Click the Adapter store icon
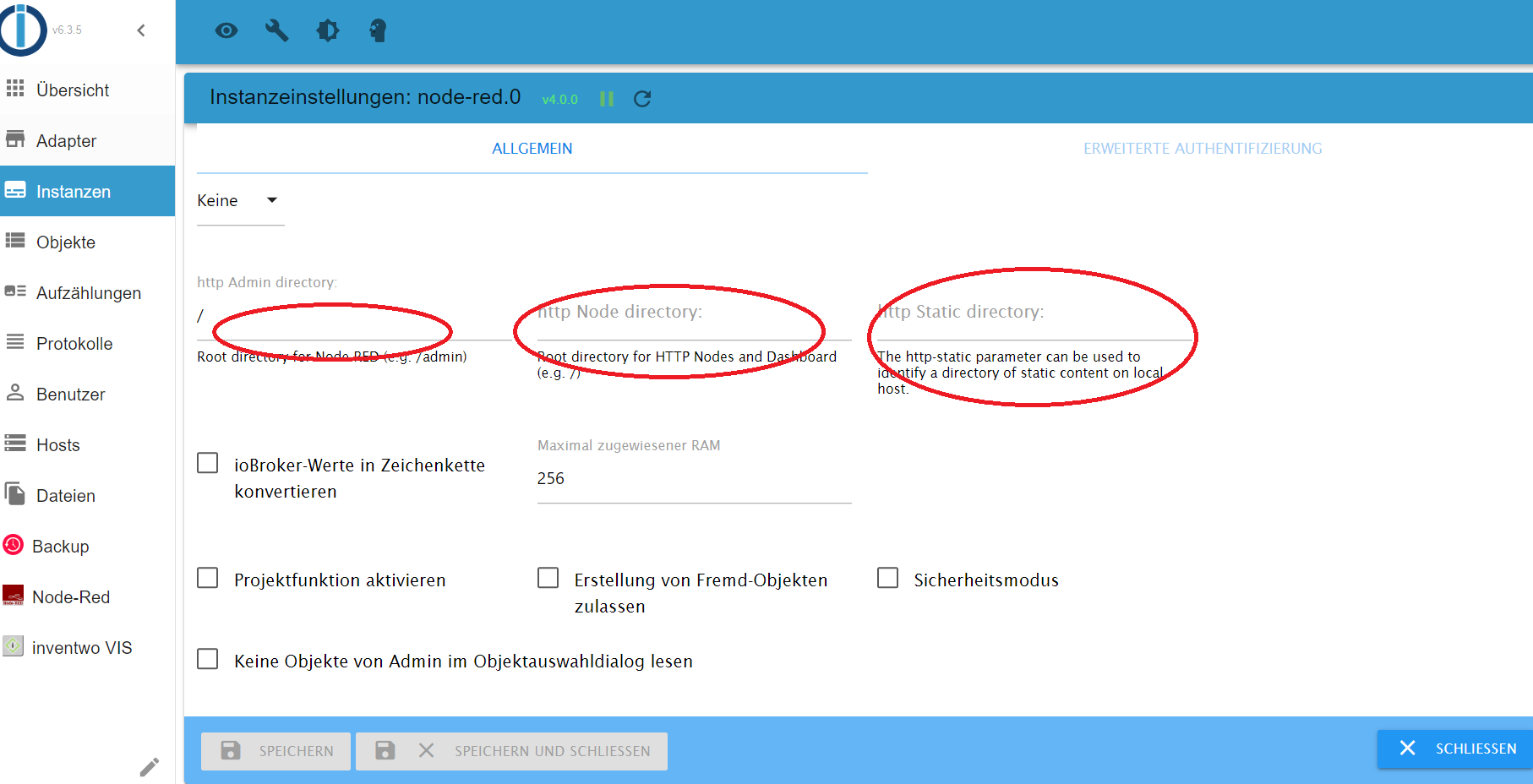Image resolution: width=1533 pixels, height=784 pixels. coord(15,139)
